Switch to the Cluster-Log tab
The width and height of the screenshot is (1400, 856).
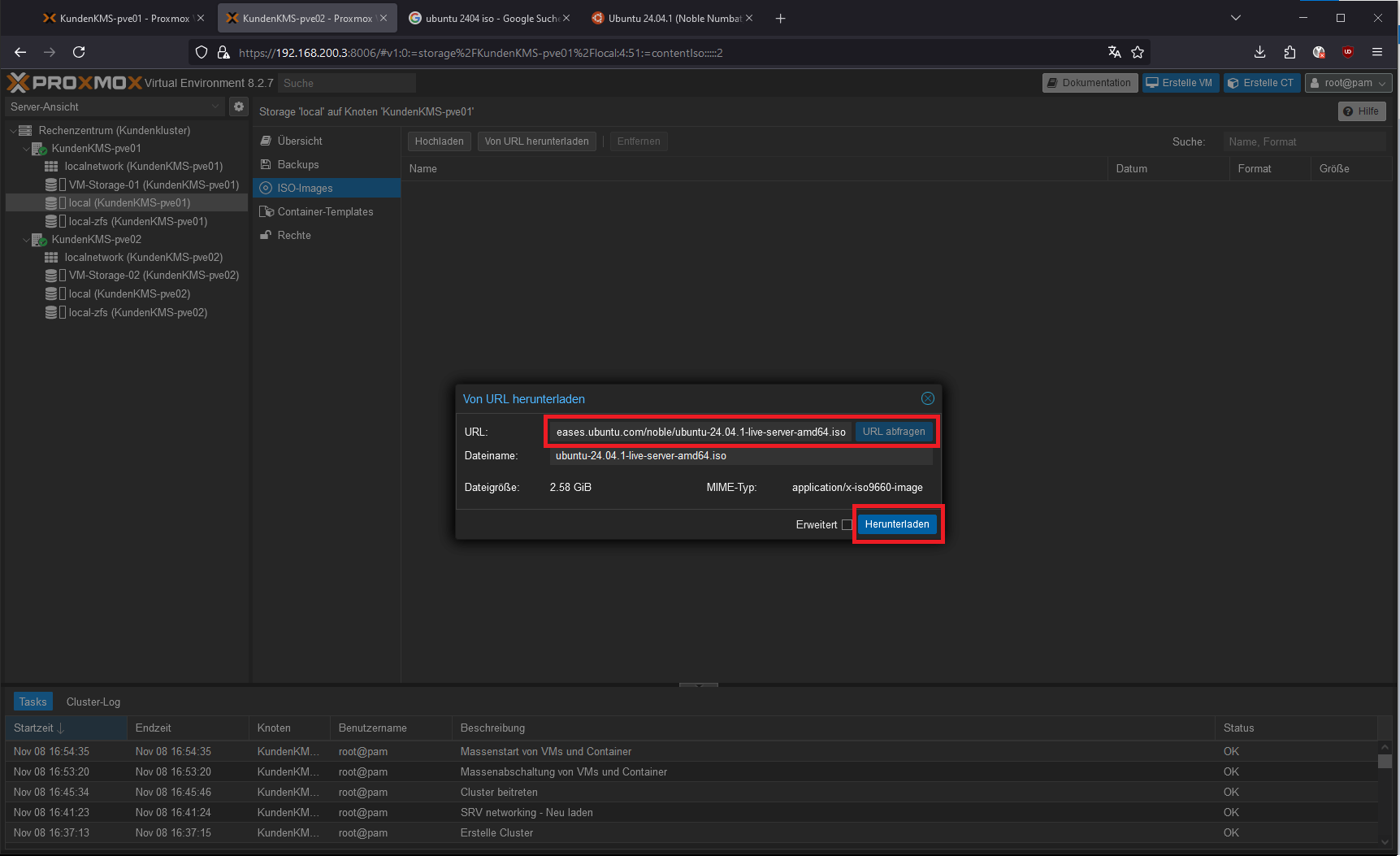click(x=93, y=702)
